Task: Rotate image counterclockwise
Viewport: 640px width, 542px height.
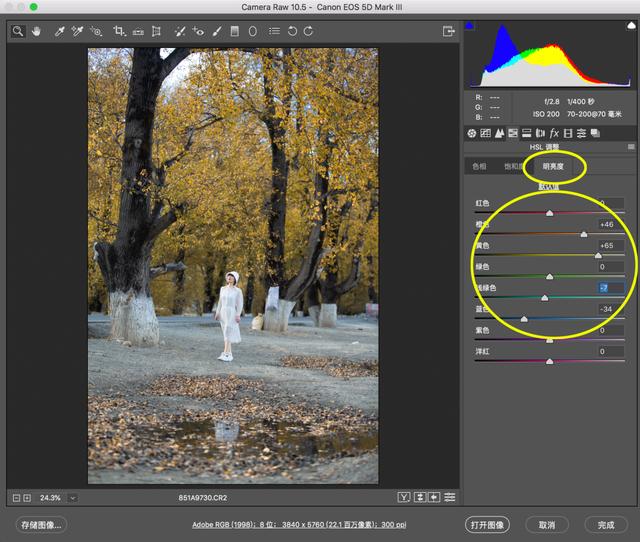Action: 292,31
